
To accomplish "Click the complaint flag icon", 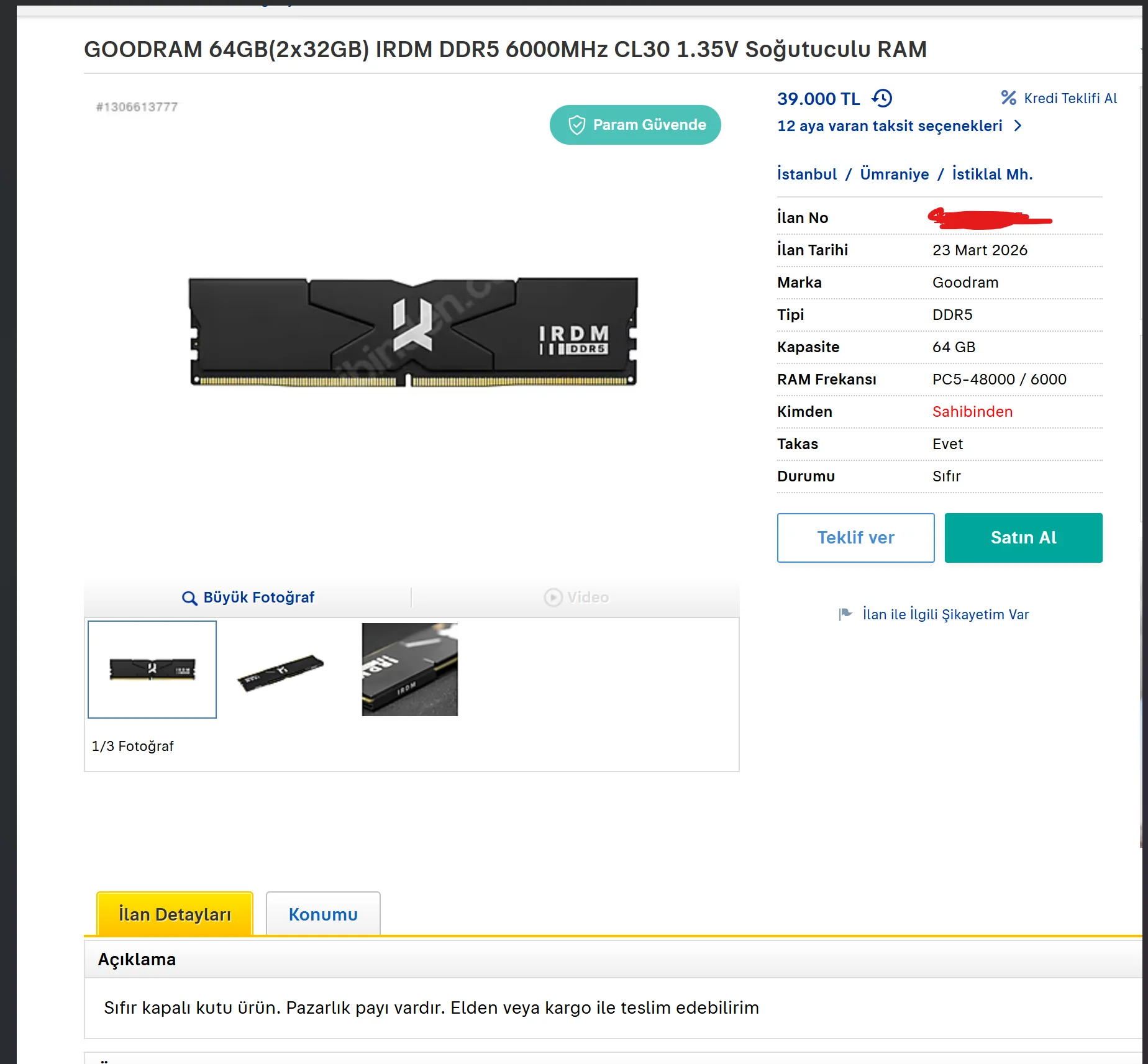I will click(x=845, y=614).
